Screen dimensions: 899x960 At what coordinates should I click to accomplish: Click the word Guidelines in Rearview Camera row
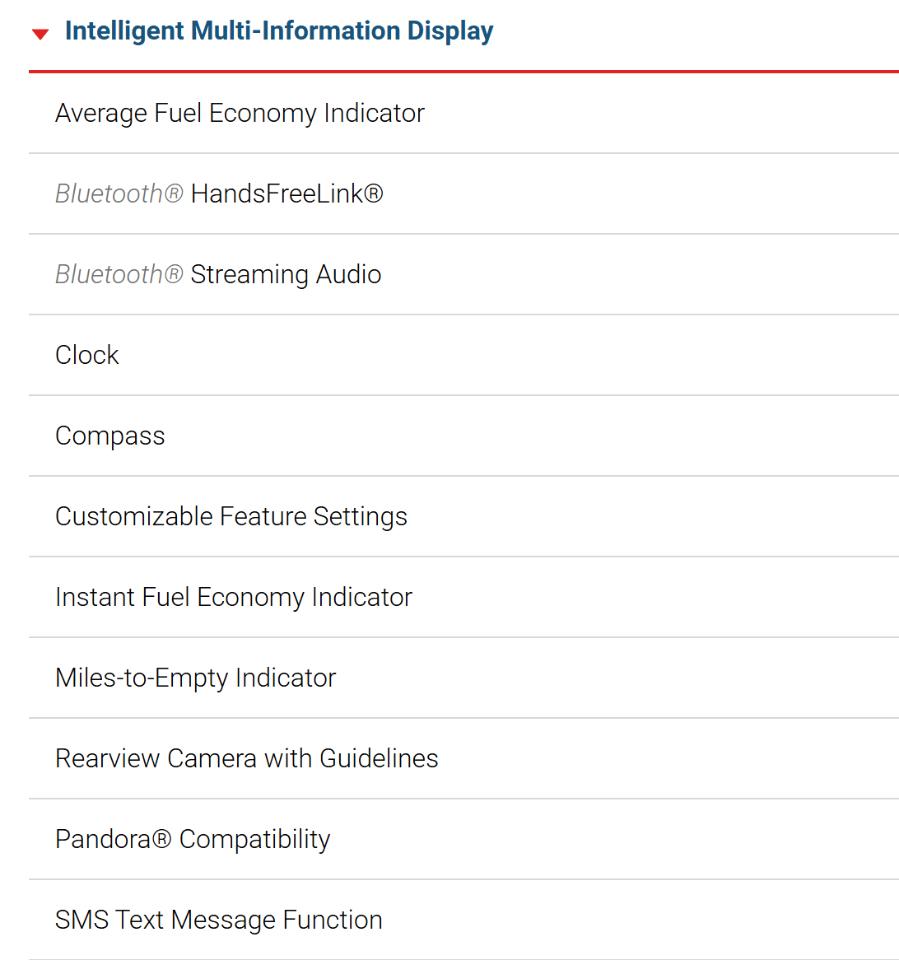[379, 759]
